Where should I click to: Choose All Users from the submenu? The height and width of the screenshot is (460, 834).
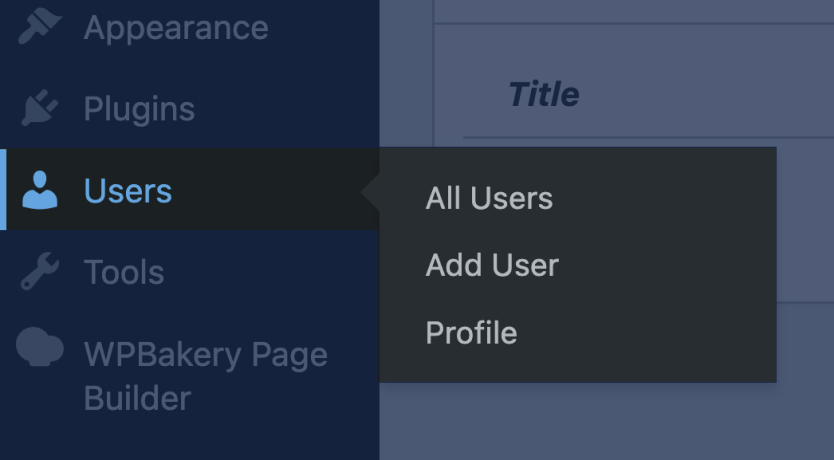click(489, 198)
